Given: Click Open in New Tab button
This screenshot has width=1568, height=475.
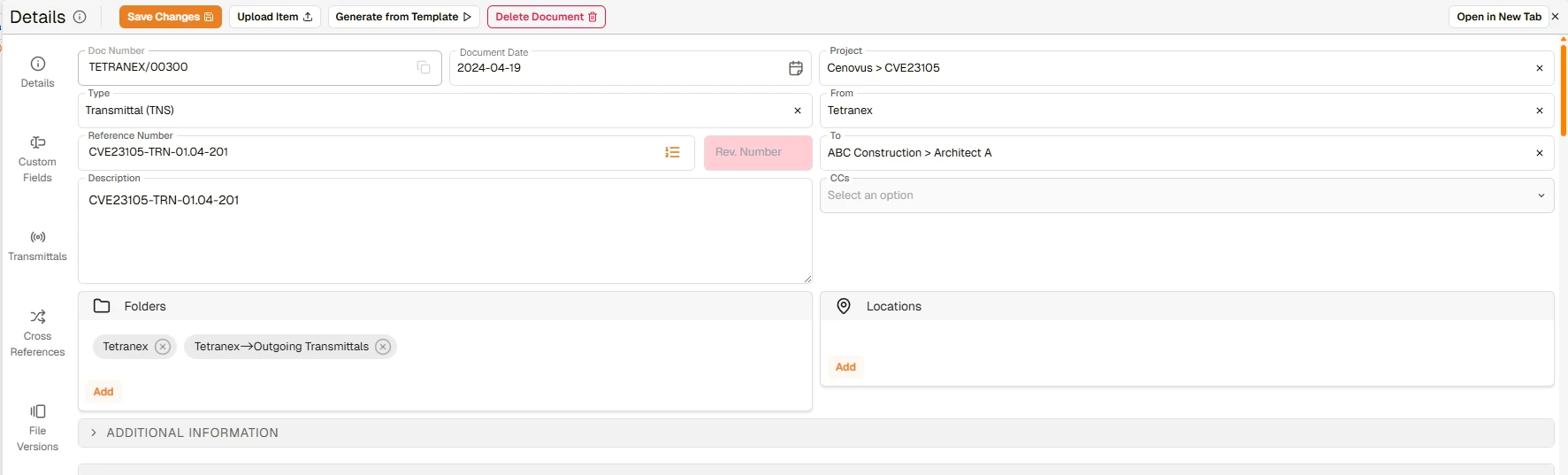Looking at the screenshot, I should pyautogui.click(x=1499, y=17).
